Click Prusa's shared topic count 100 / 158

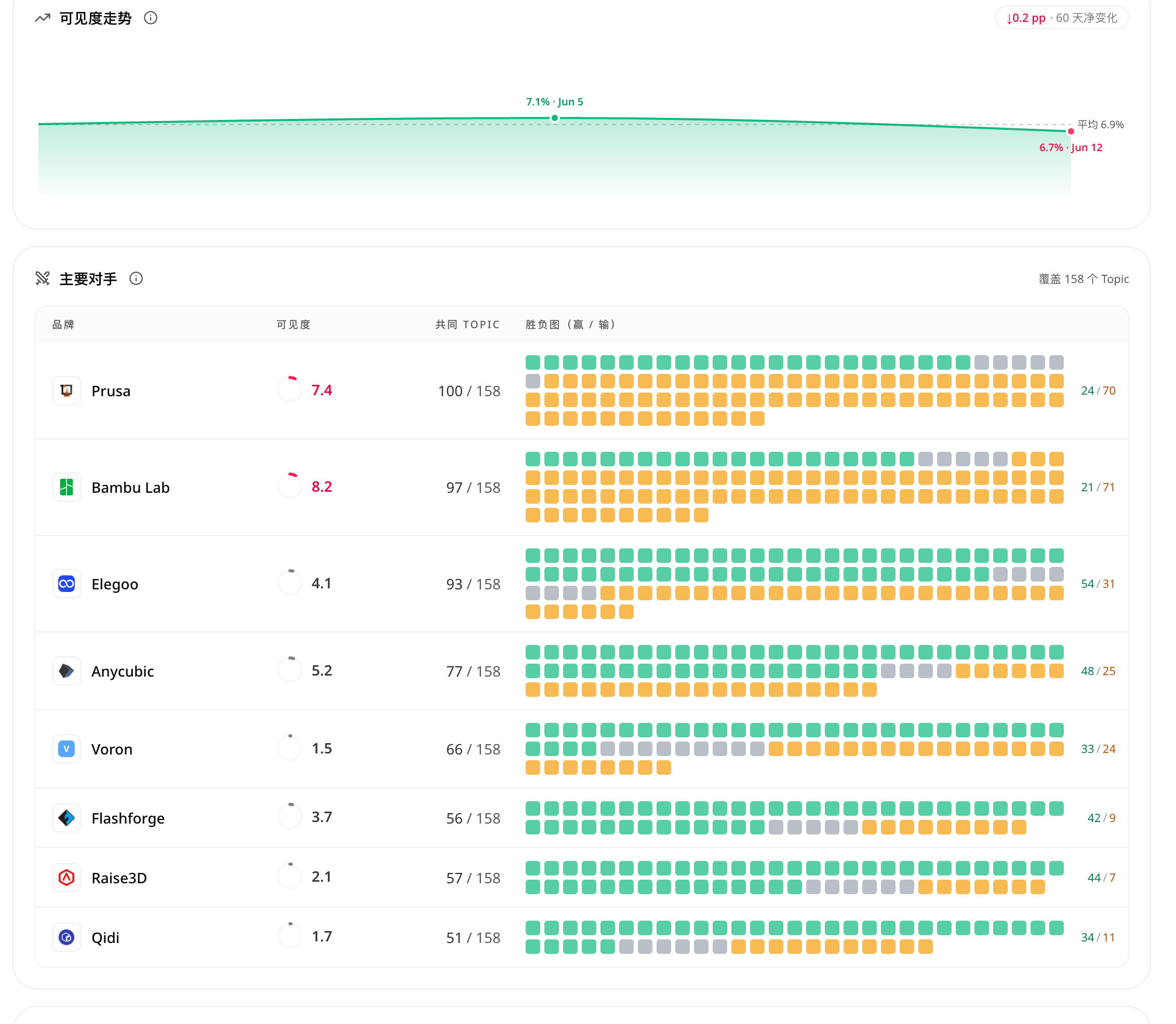[x=469, y=391]
